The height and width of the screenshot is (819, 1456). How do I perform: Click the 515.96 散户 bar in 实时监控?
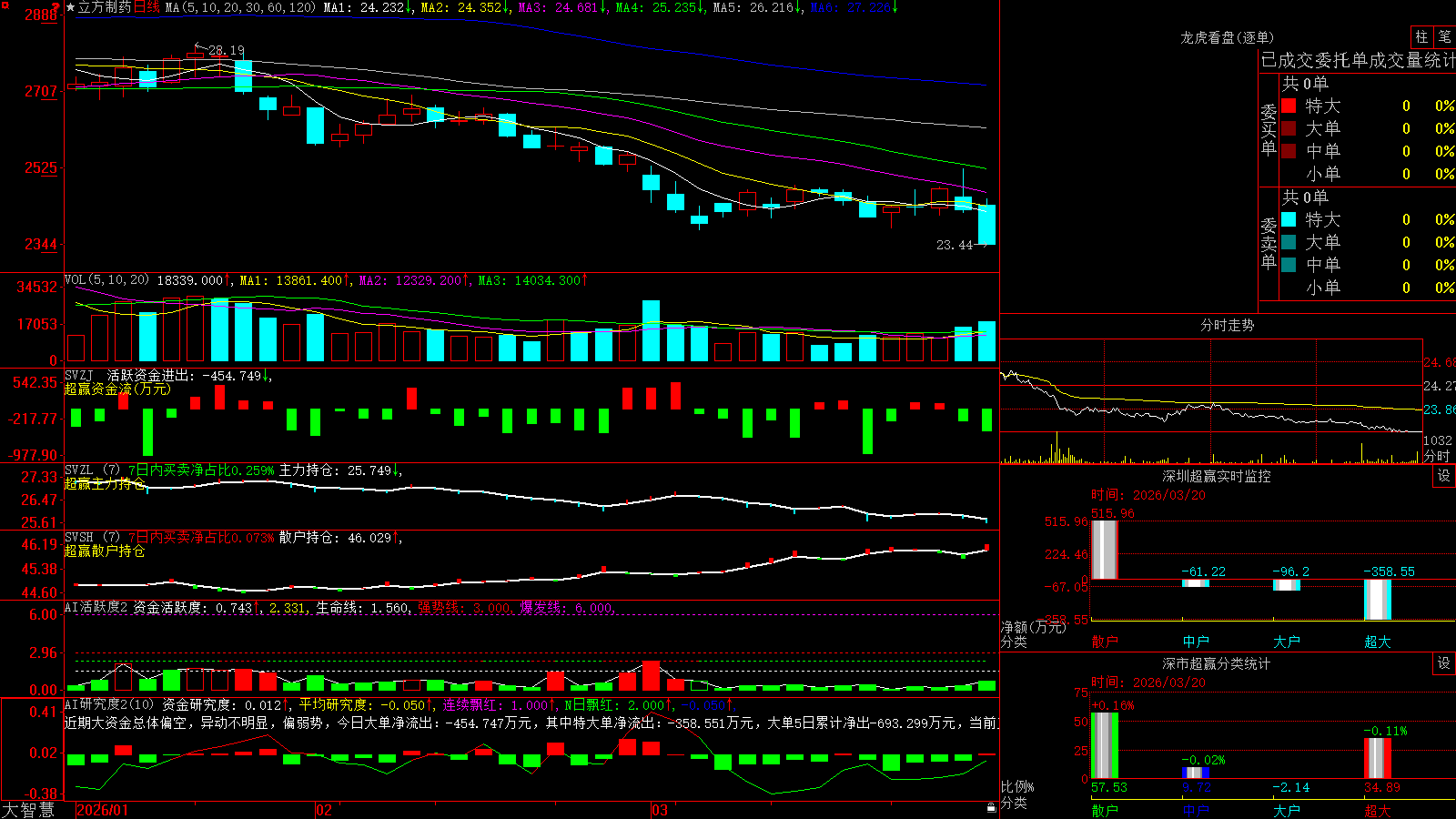pyautogui.click(x=1105, y=549)
